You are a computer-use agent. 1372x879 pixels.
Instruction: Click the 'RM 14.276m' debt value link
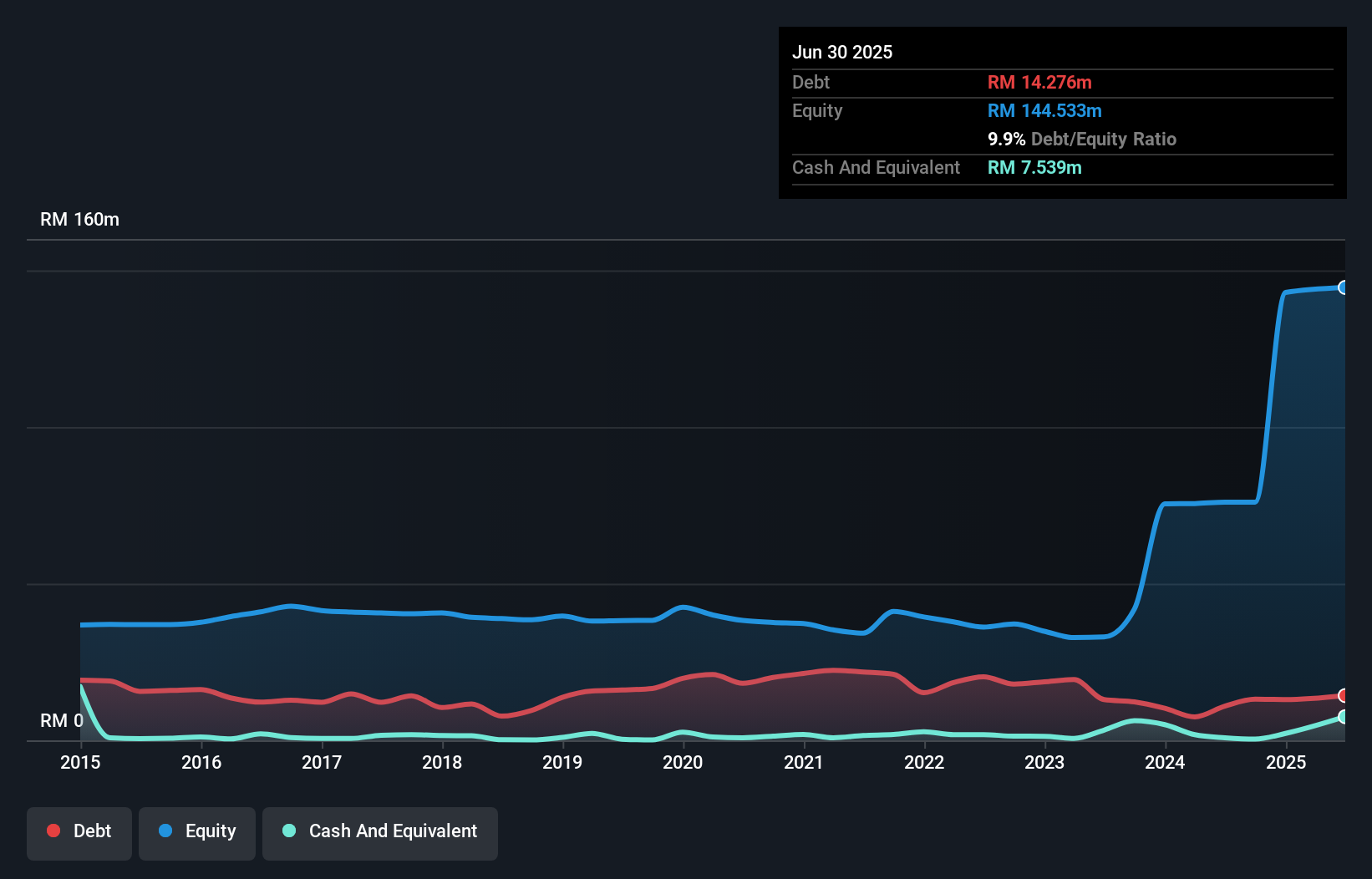pos(1039,82)
